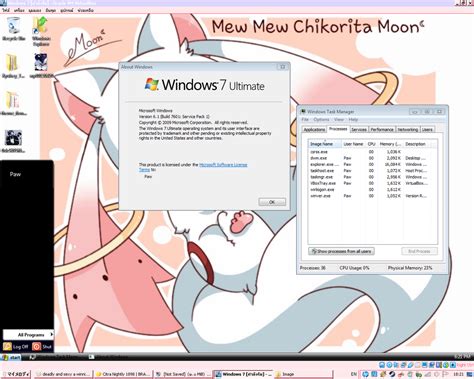474x379 pixels.
Task: Click the host Start button with Japanese text
Action: coord(15,374)
